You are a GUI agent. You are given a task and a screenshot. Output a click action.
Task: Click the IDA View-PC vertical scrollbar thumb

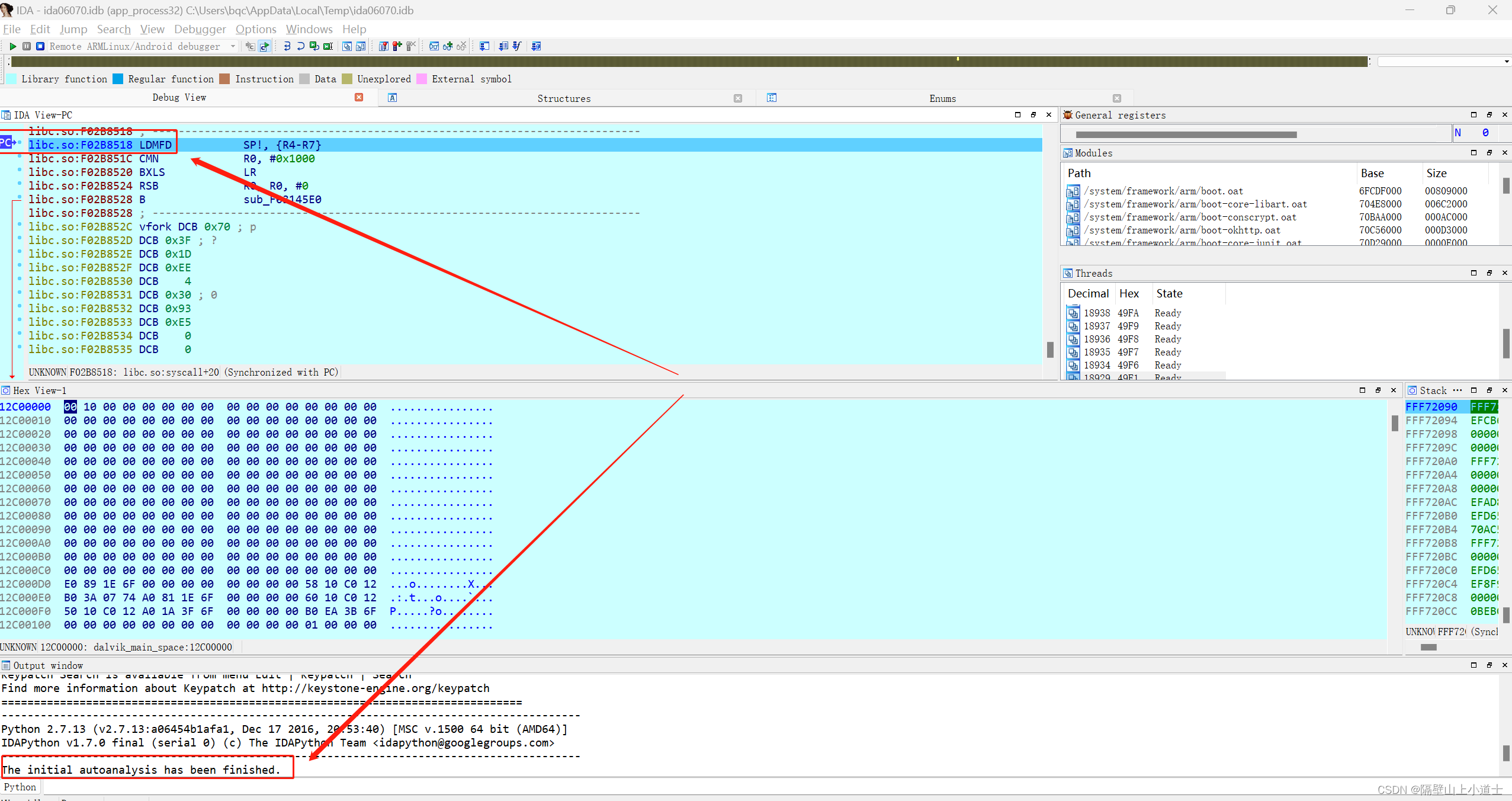1050,350
